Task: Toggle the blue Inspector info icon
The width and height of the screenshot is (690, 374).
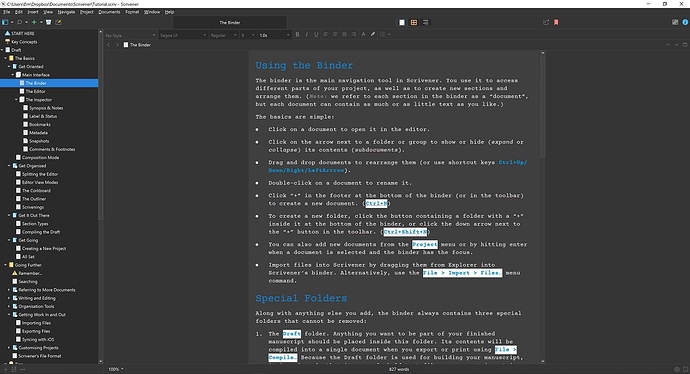Action: [x=685, y=22]
